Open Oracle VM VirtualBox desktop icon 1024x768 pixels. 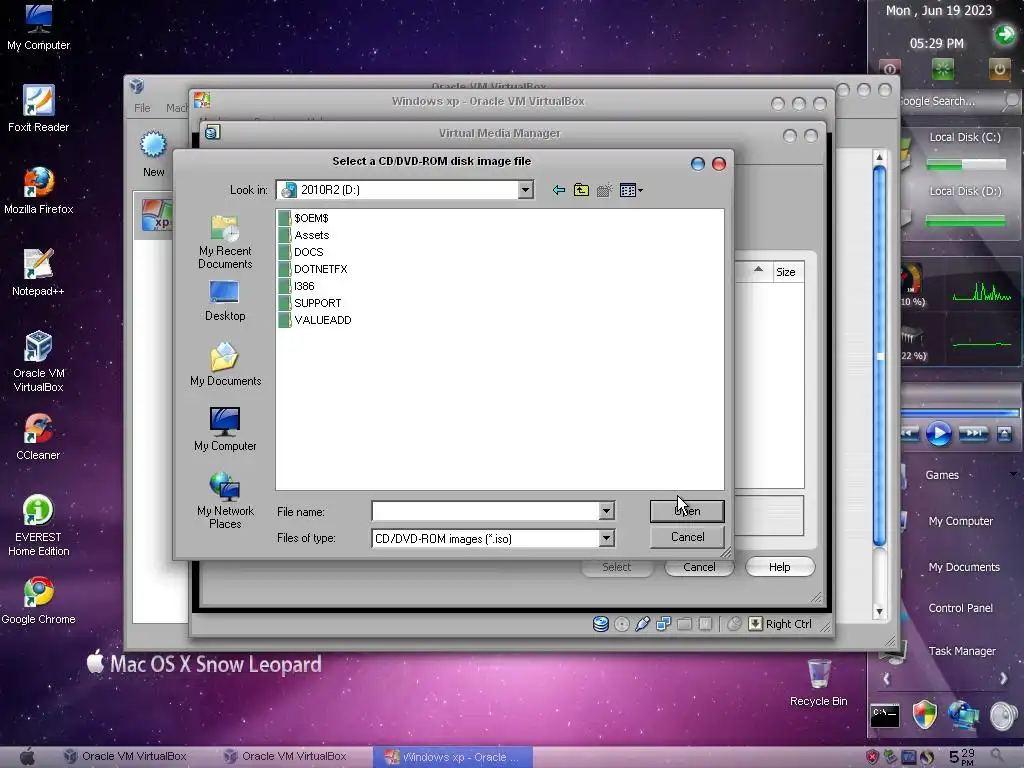point(39,361)
